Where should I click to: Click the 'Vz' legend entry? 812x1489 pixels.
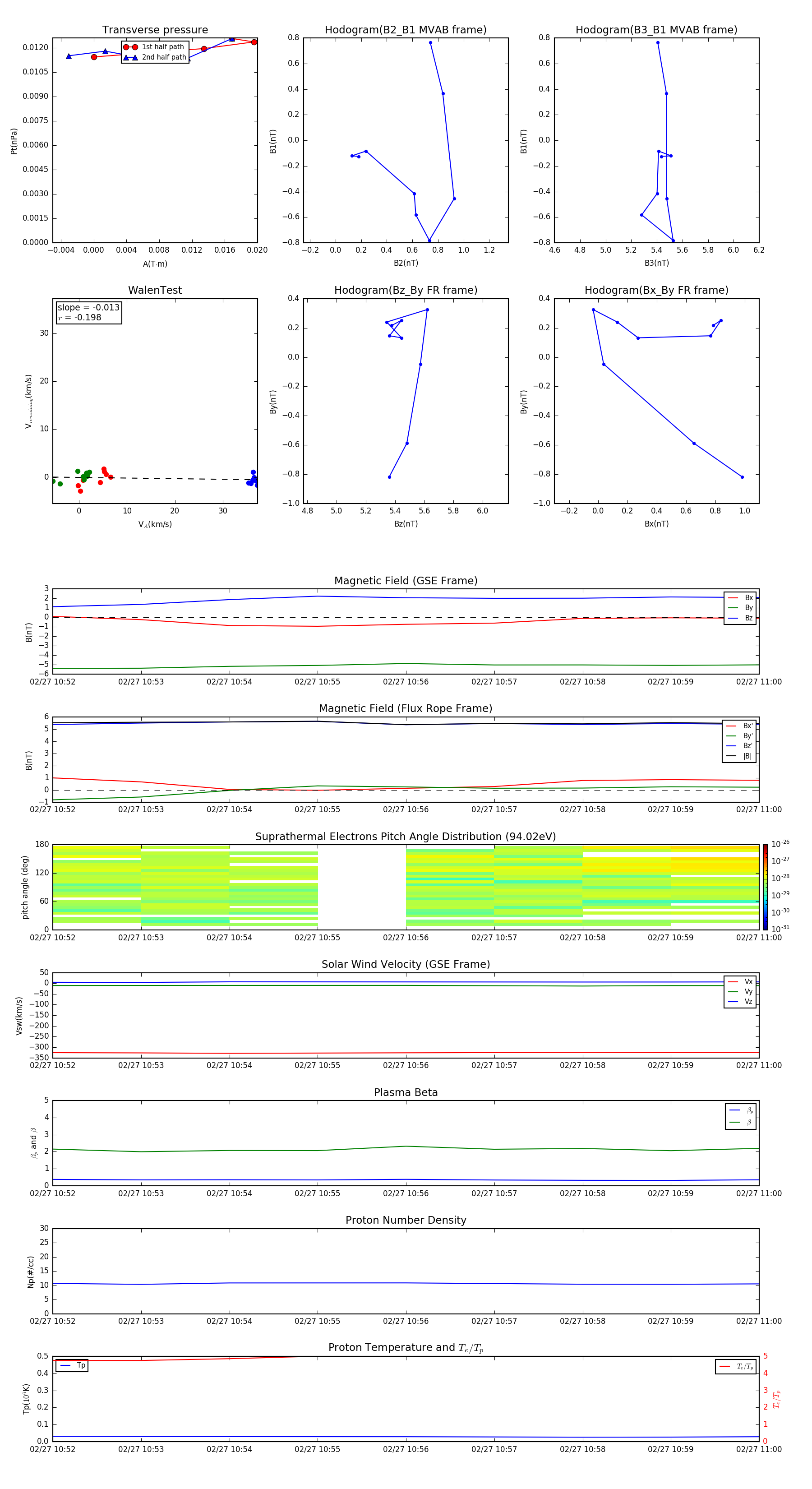click(x=740, y=1002)
